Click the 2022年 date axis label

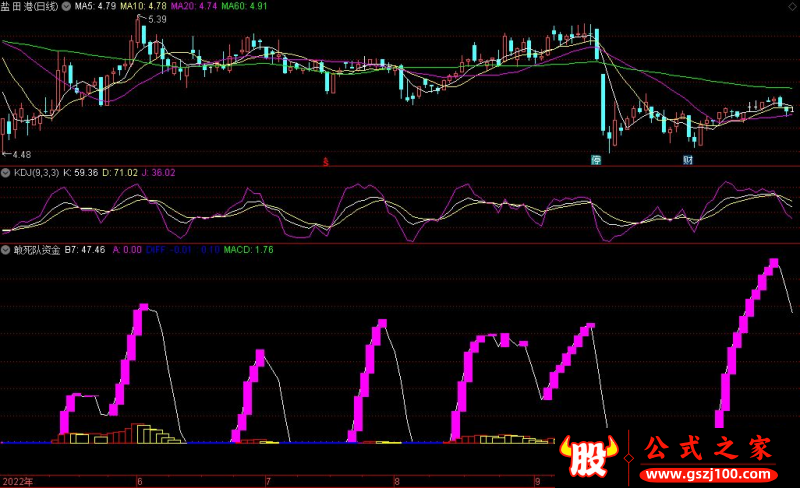[17, 481]
